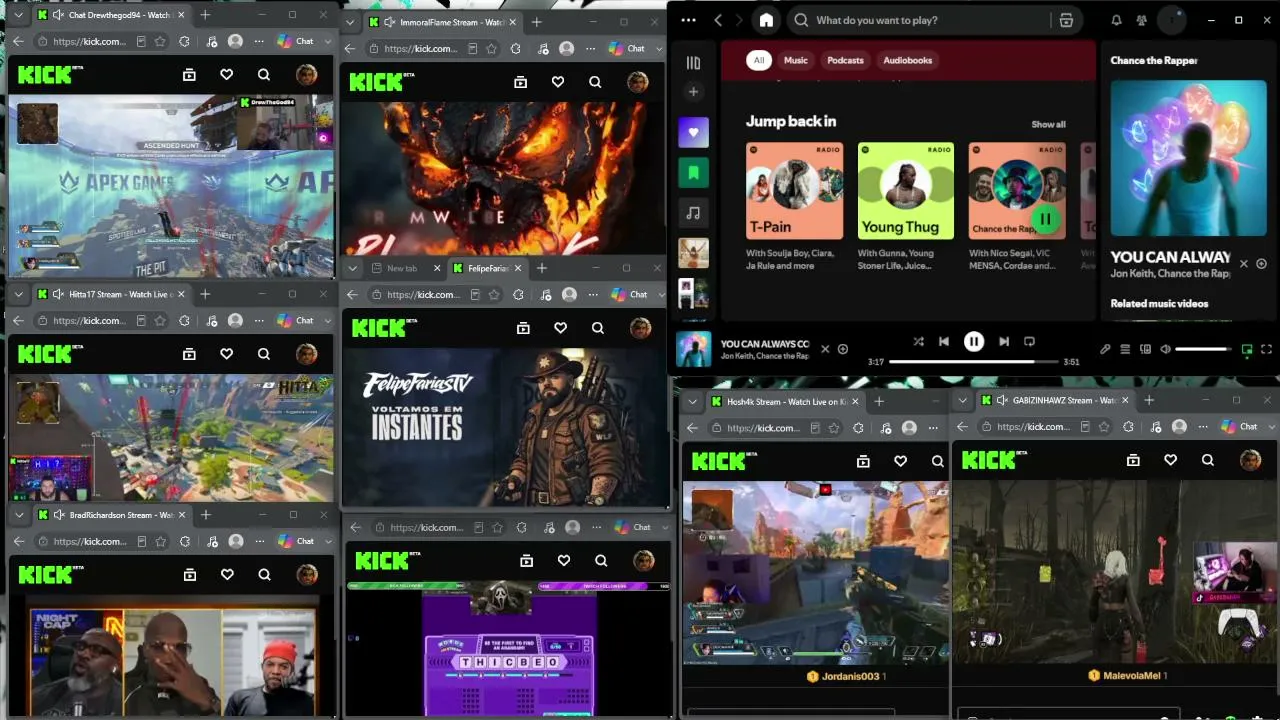Viewport: 1280px width, 720px height.
Task: Open the lyrics microphone icon in Spotify player
Action: 1105,349
